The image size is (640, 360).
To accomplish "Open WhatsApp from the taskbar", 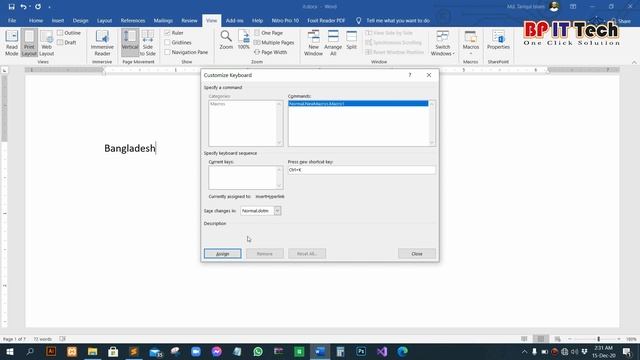I will [x=258, y=351].
